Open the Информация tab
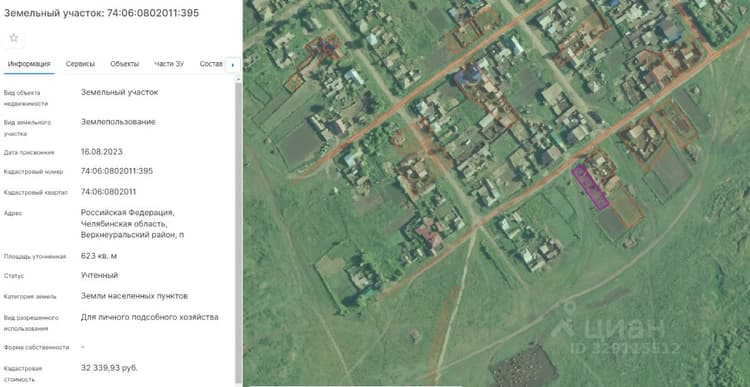The image size is (750, 387). (29, 64)
